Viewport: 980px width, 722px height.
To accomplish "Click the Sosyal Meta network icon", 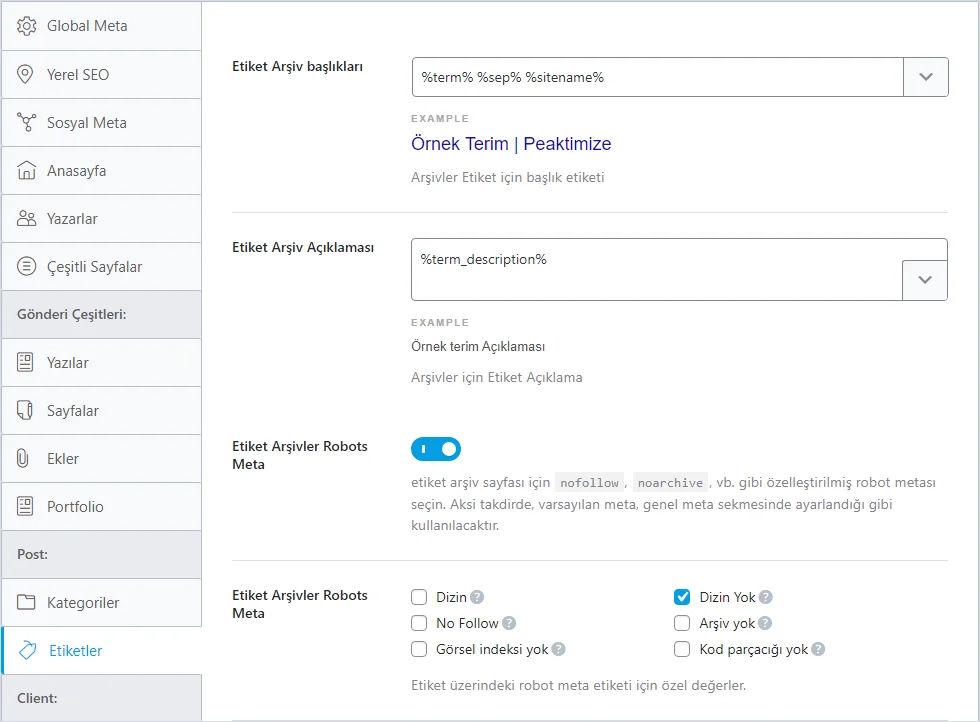I will click(x=26, y=123).
